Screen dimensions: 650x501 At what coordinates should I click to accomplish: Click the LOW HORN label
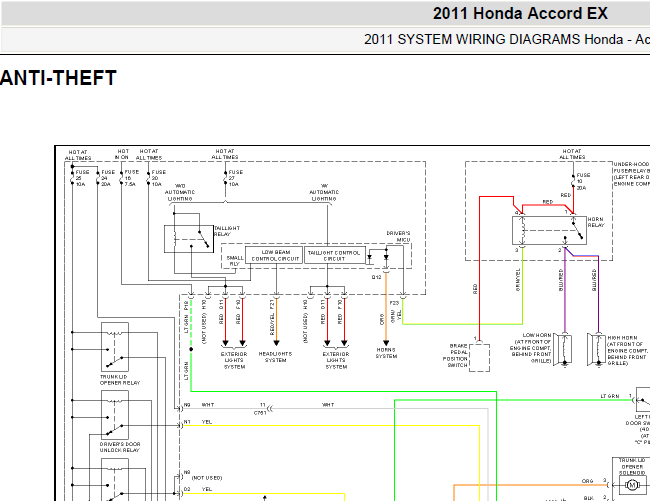pyautogui.click(x=531, y=348)
